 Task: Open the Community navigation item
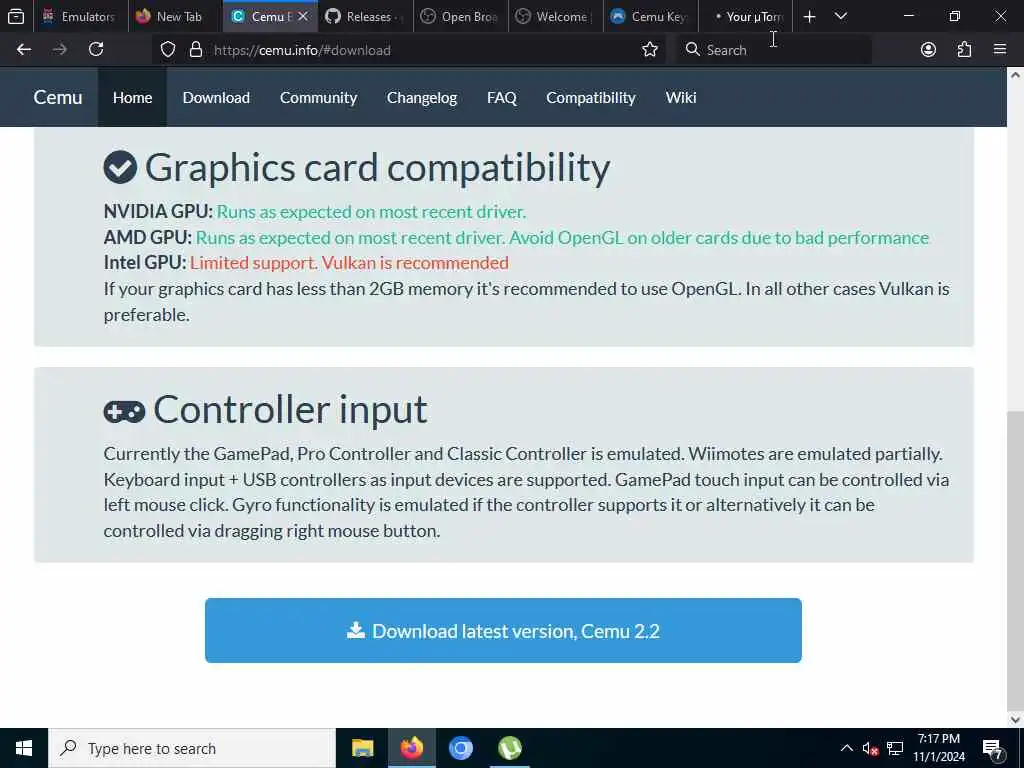coord(318,97)
